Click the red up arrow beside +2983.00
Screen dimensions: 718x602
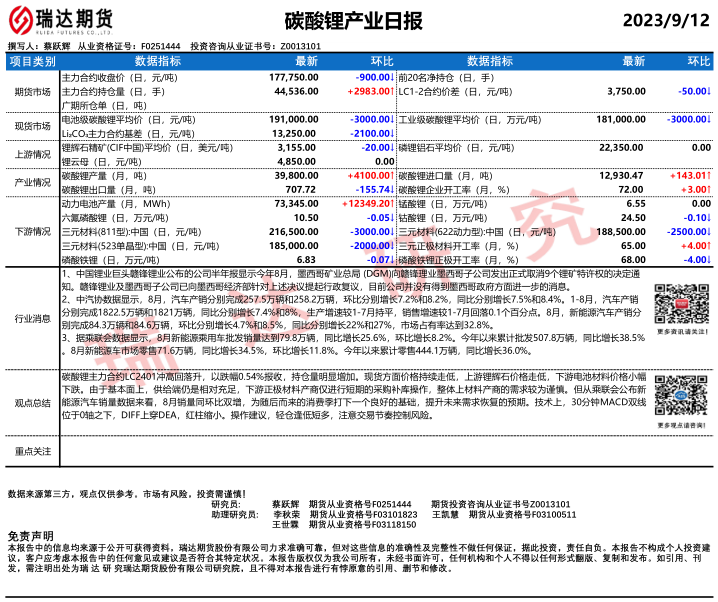click(x=392, y=90)
